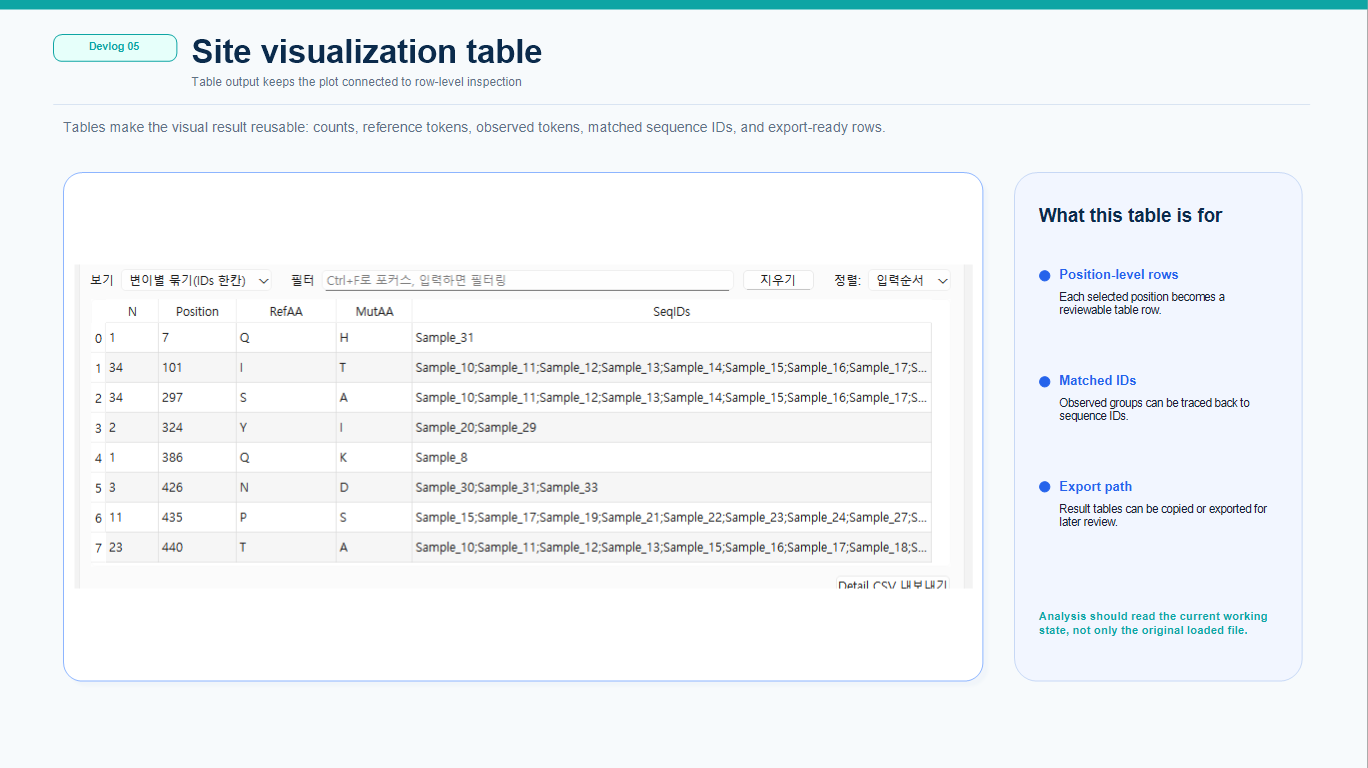Click the Position 440 cell
This screenshot has width=1368, height=768.
pyautogui.click(x=197, y=548)
